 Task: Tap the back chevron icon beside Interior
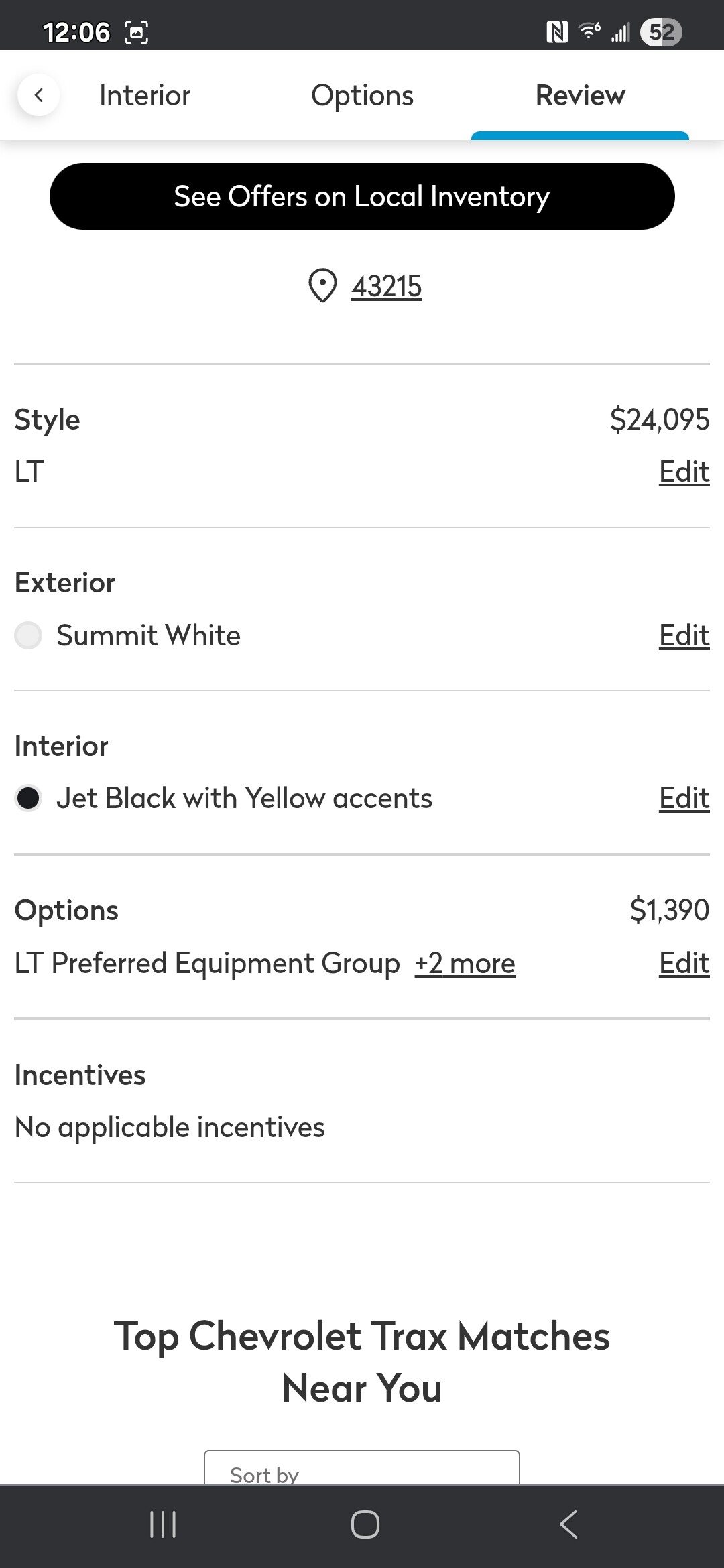[39, 95]
